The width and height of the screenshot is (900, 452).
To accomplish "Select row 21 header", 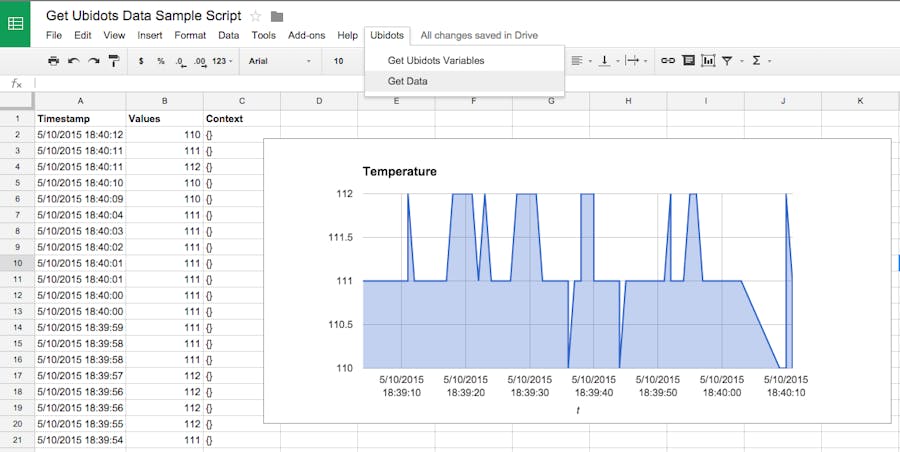I will (17, 440).
